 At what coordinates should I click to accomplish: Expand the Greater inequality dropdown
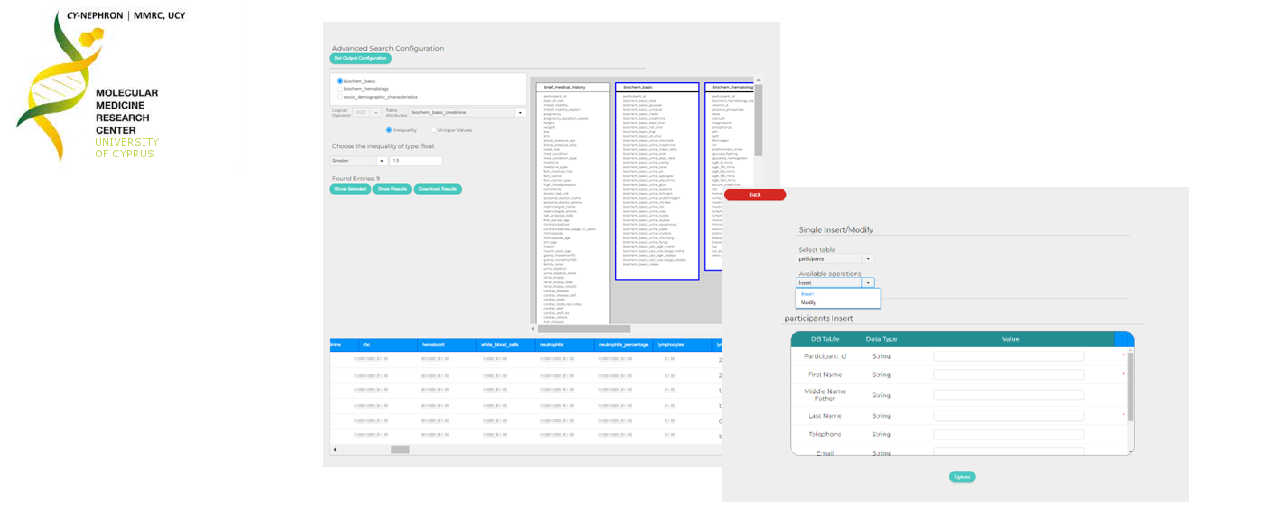tap(382, 160)
